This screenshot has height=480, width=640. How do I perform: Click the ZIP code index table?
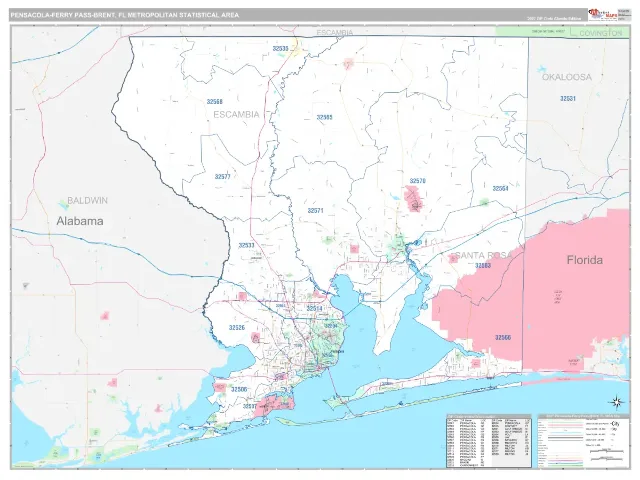pyautogui.click(x=489, y=441)
